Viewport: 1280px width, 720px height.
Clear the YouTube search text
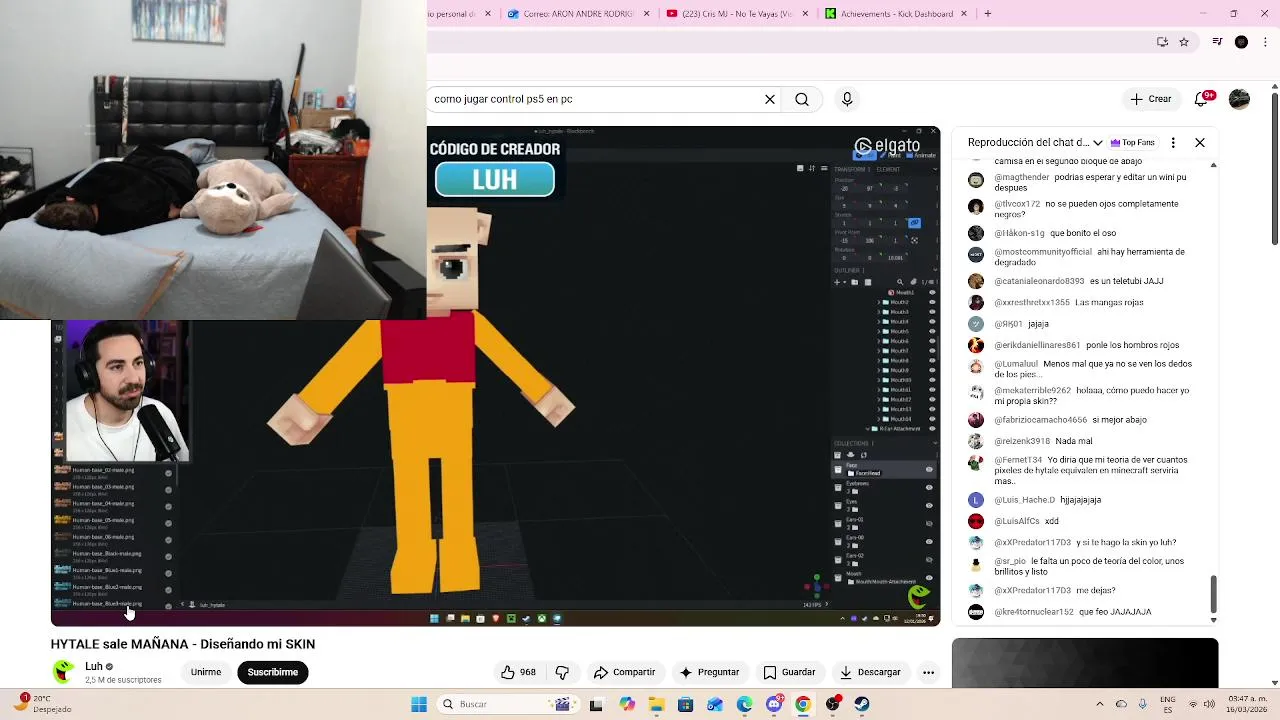coord(770,99)
